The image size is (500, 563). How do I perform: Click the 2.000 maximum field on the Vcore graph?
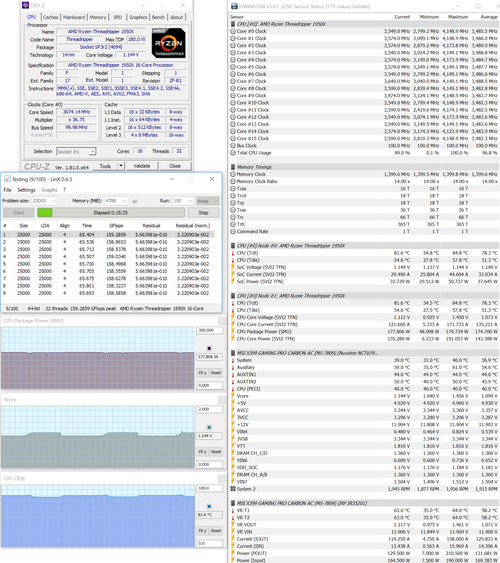pyautogui.click(x=209, y=409)
